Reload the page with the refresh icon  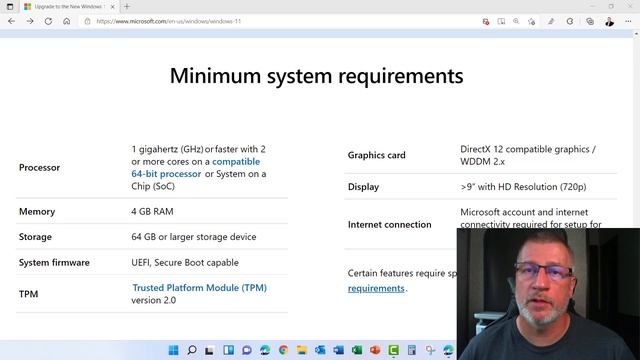(x=48, y=21)
